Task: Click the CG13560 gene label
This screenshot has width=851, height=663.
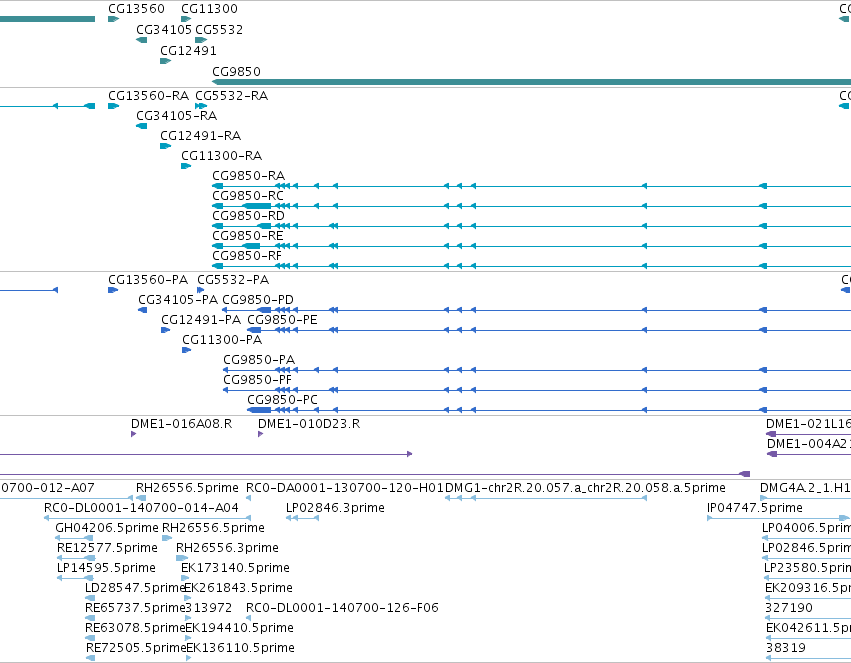Action: [136, 9]
